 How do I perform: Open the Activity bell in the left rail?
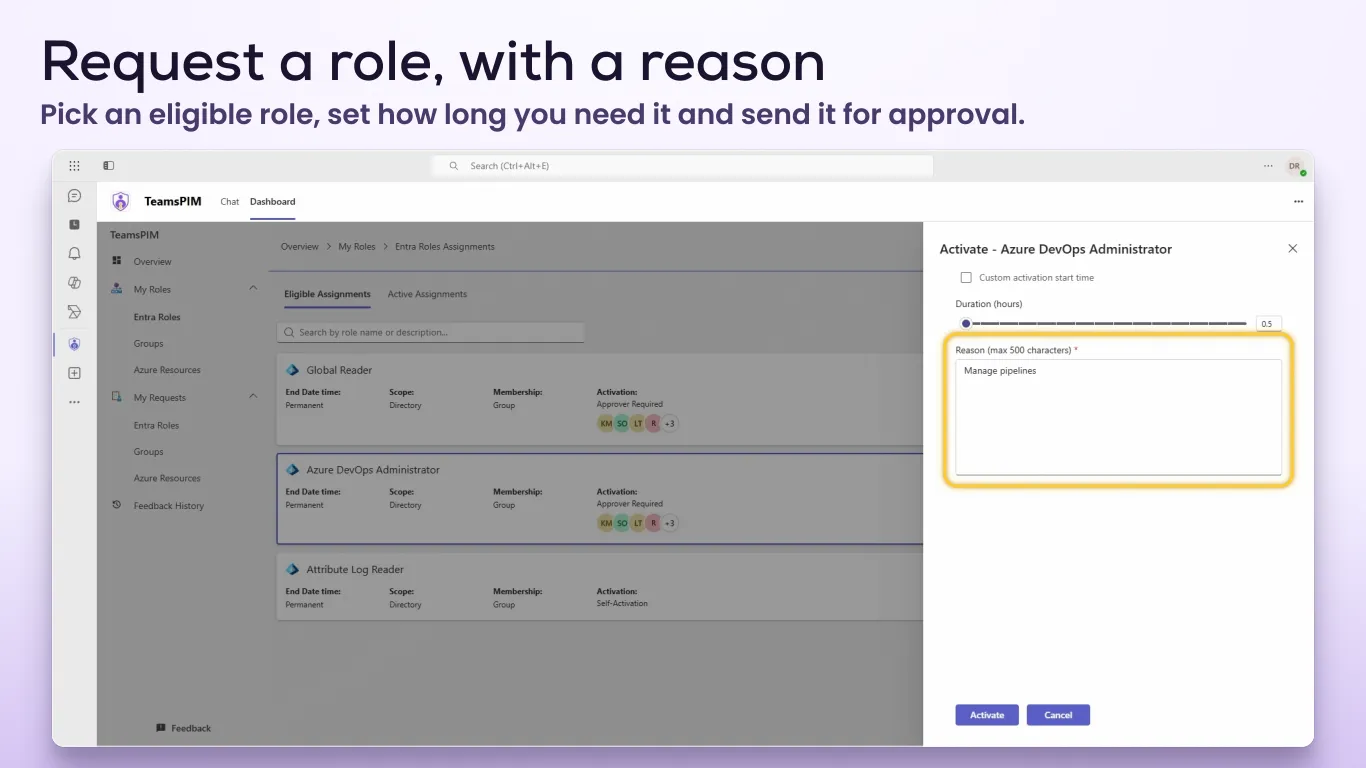click(74, 254)
